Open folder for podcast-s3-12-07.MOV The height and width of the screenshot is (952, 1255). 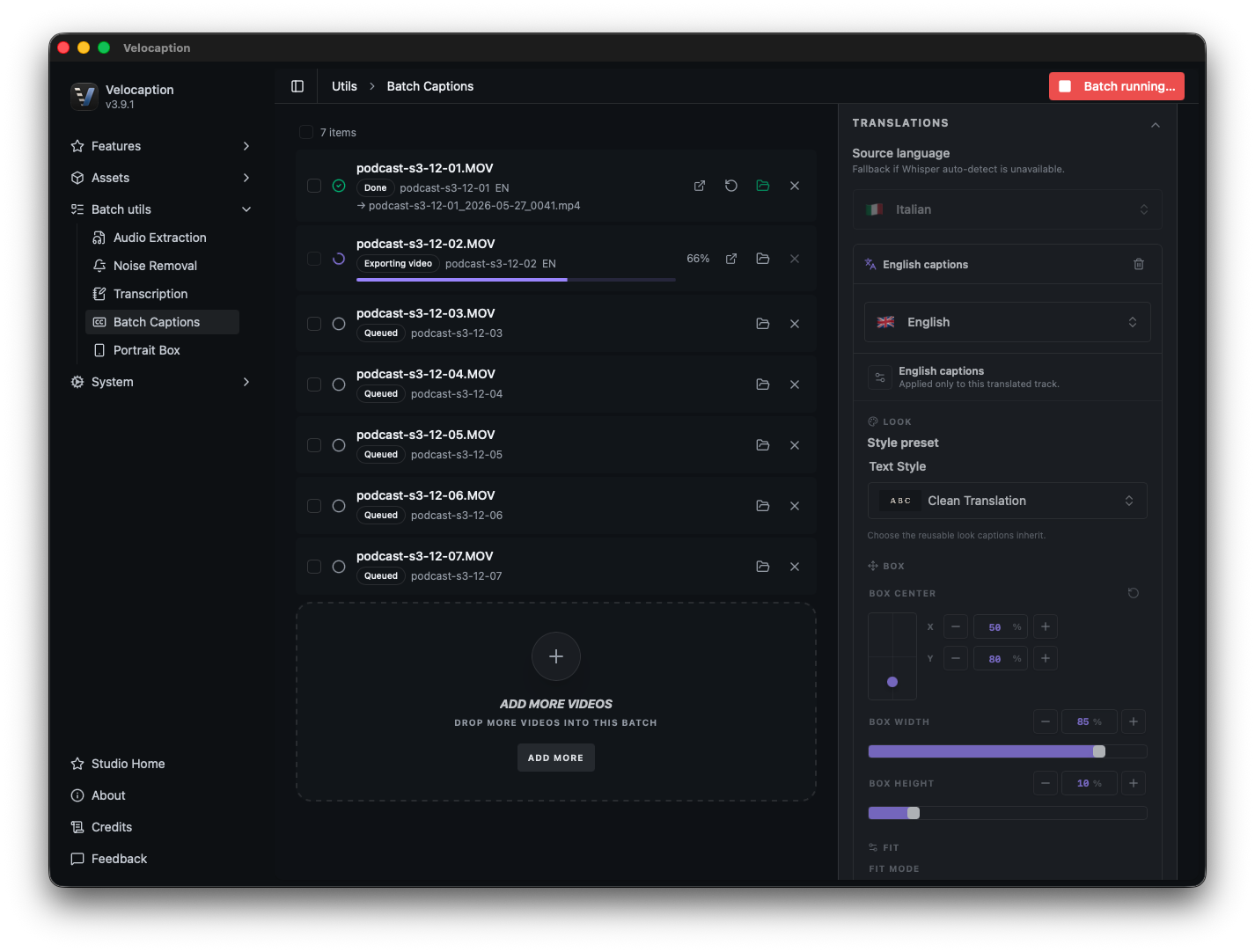pos(763,567)
